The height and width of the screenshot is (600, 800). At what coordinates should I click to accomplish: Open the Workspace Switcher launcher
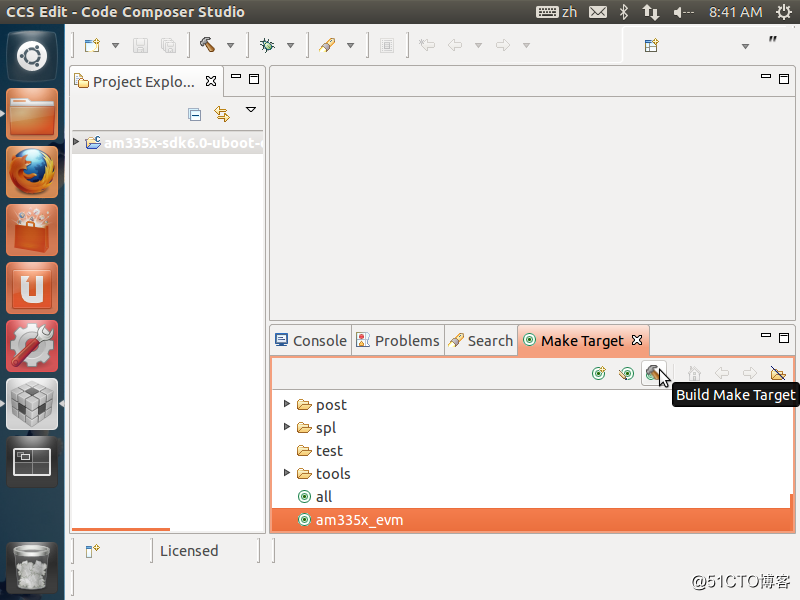click(x=32, y=462)
